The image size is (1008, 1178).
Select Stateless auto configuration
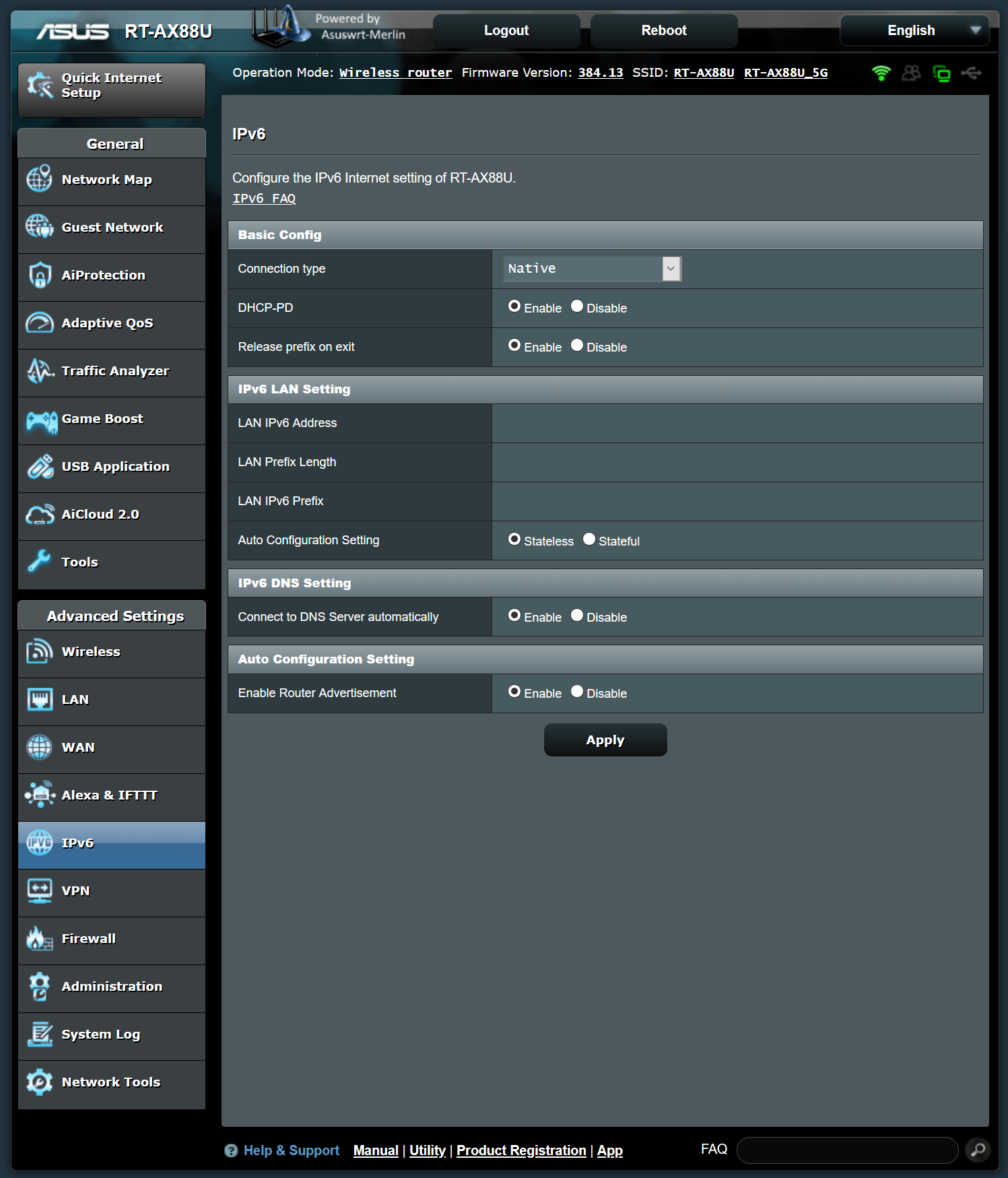(x=514, y=539)
